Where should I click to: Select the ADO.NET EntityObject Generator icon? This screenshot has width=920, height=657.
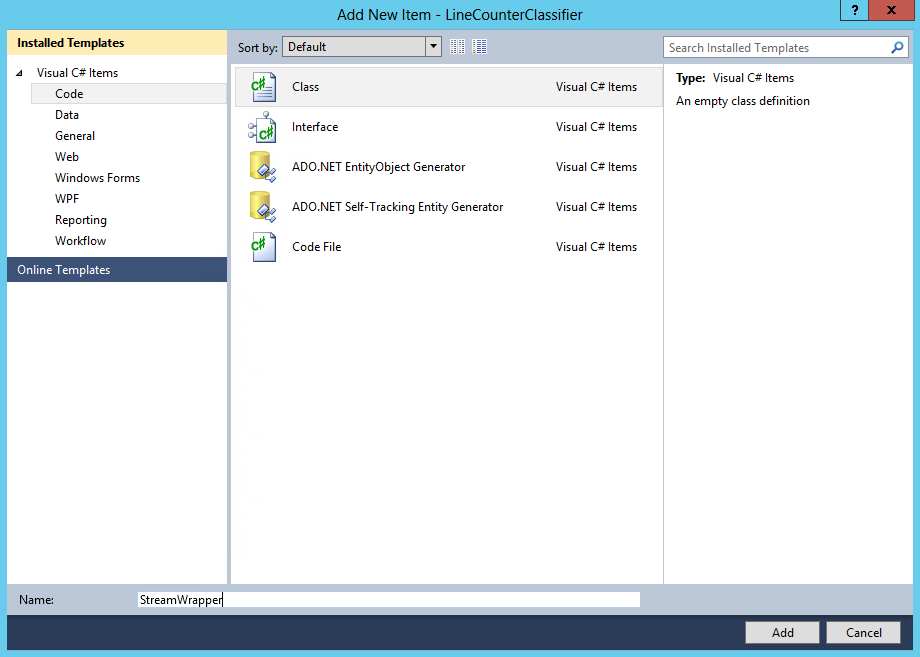click(x=261, y=167)
